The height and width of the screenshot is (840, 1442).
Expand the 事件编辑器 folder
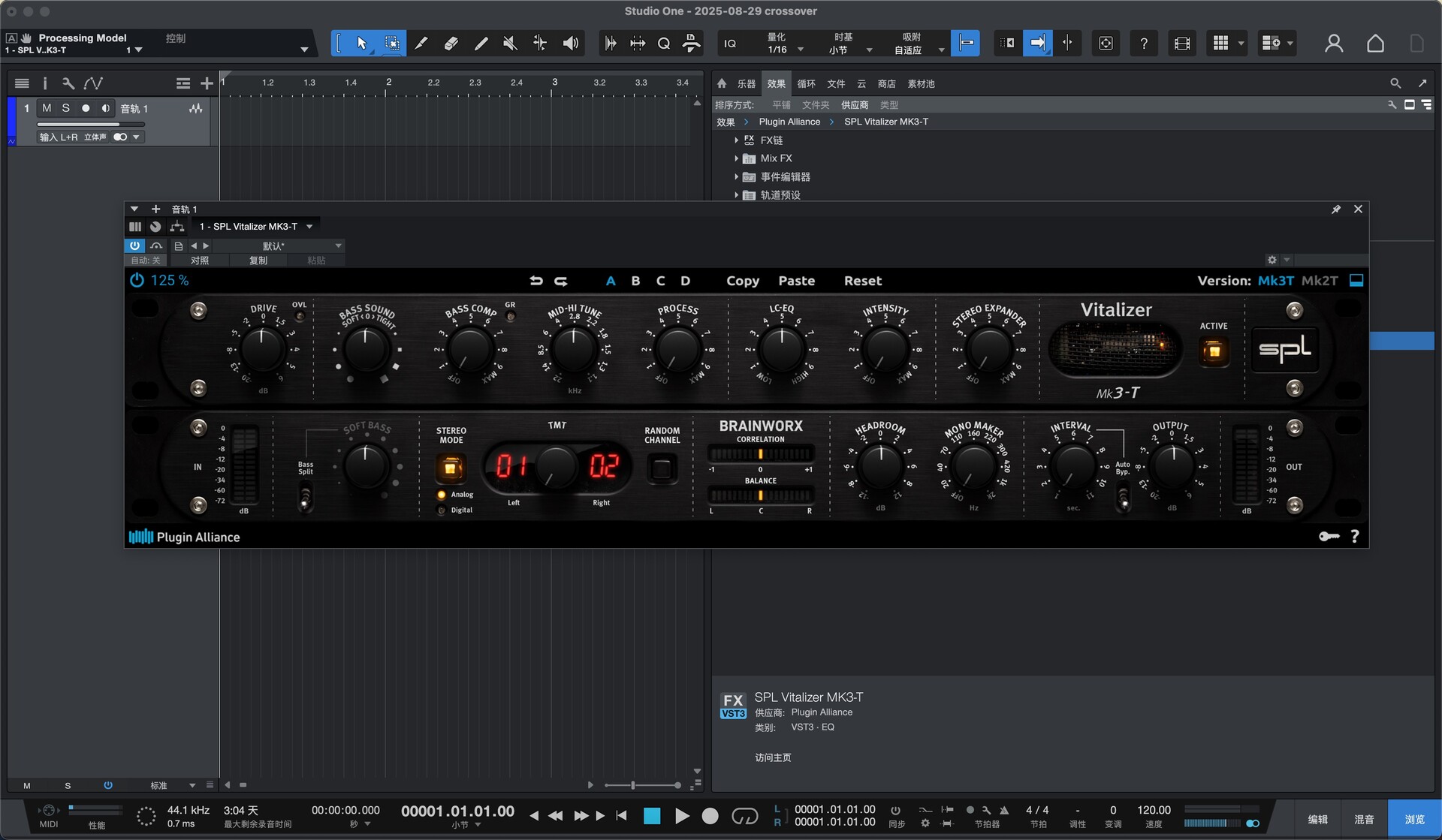[x=736, y=177]
